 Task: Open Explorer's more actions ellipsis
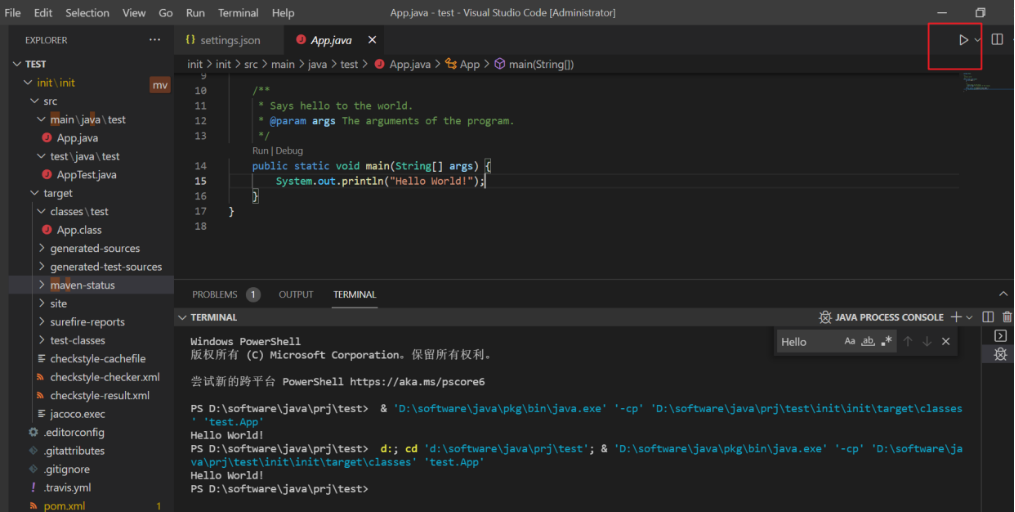[155, 40]
